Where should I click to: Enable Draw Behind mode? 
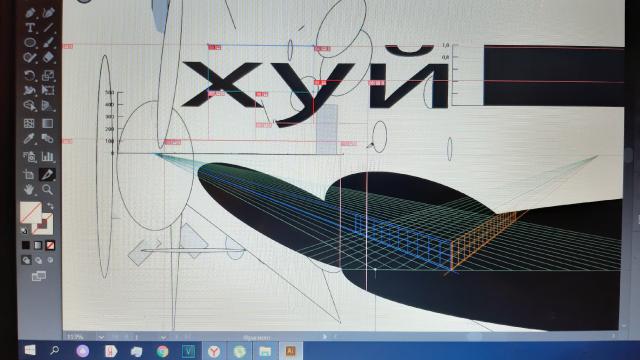38,260
